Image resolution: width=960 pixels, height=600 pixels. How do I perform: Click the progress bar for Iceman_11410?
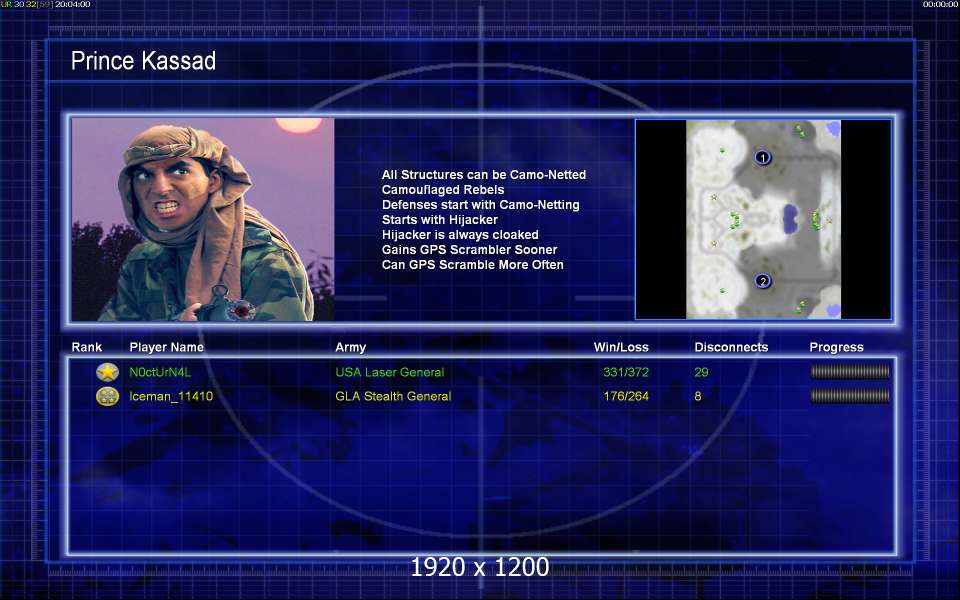850,396
